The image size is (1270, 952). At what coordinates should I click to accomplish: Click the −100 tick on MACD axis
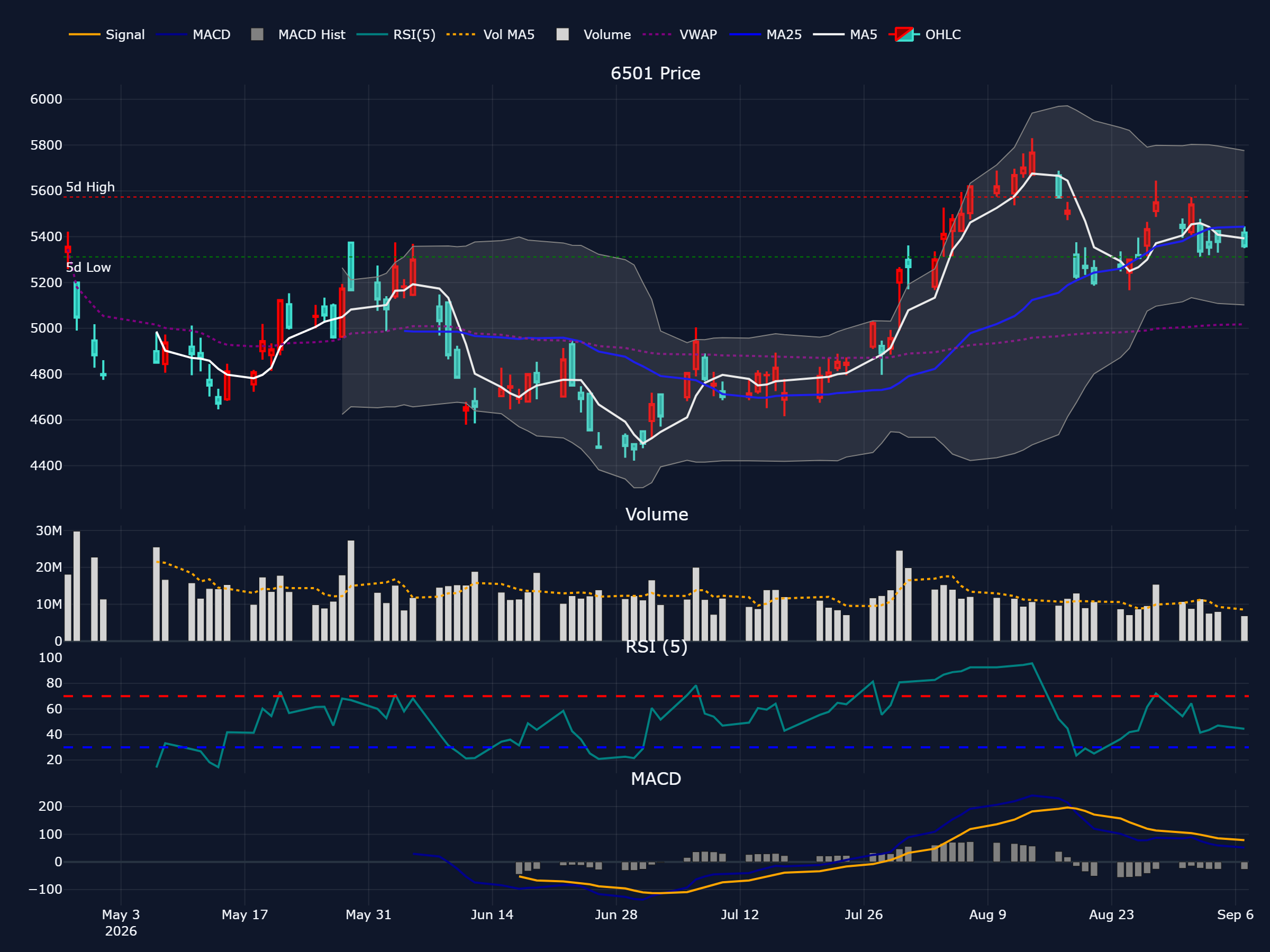click(x=46, y=890)
